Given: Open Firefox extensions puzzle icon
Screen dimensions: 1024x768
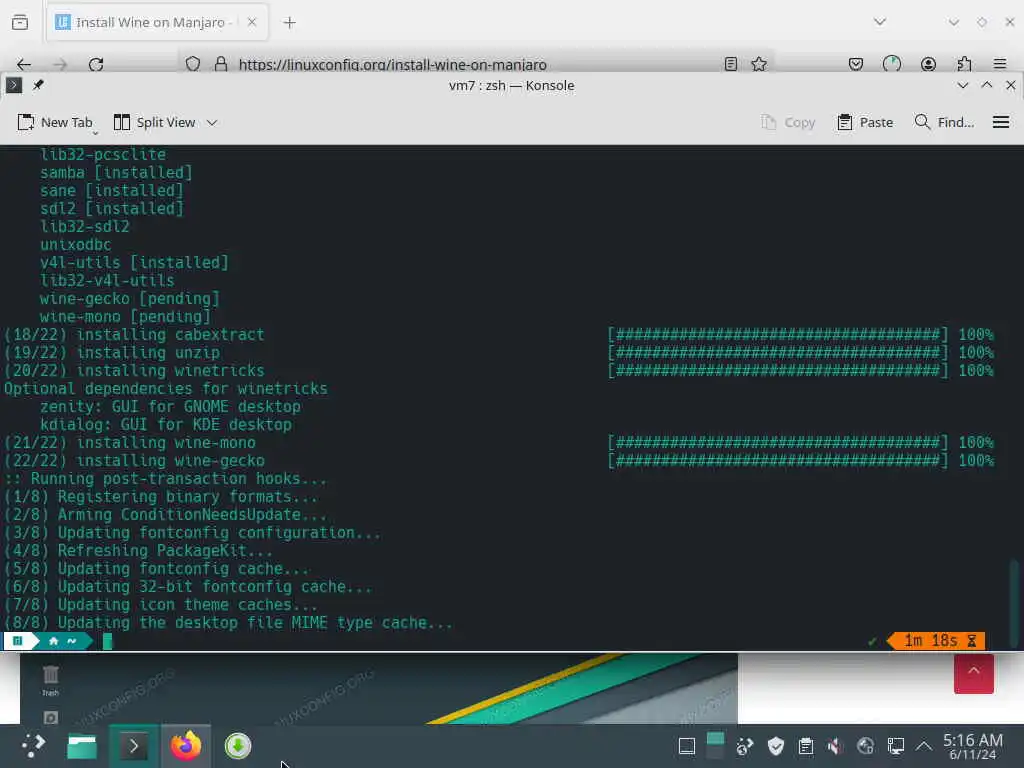Looking at the screenshot, I should [x=964, y=64].
